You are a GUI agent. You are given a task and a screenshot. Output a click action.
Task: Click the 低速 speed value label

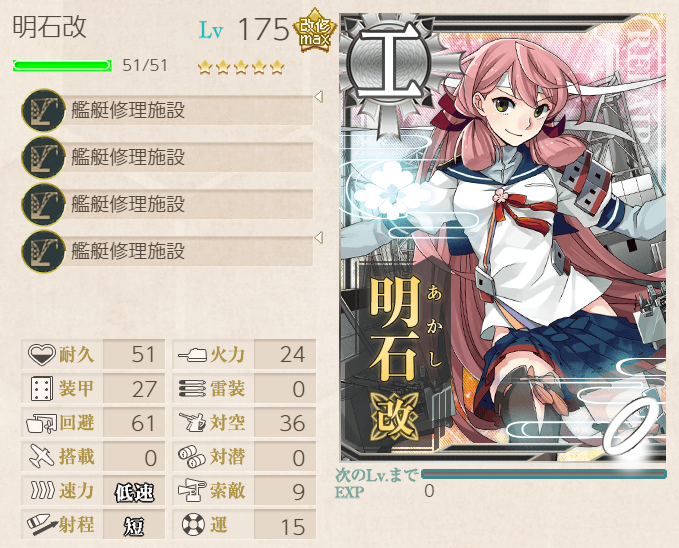[x=134, y=492]
